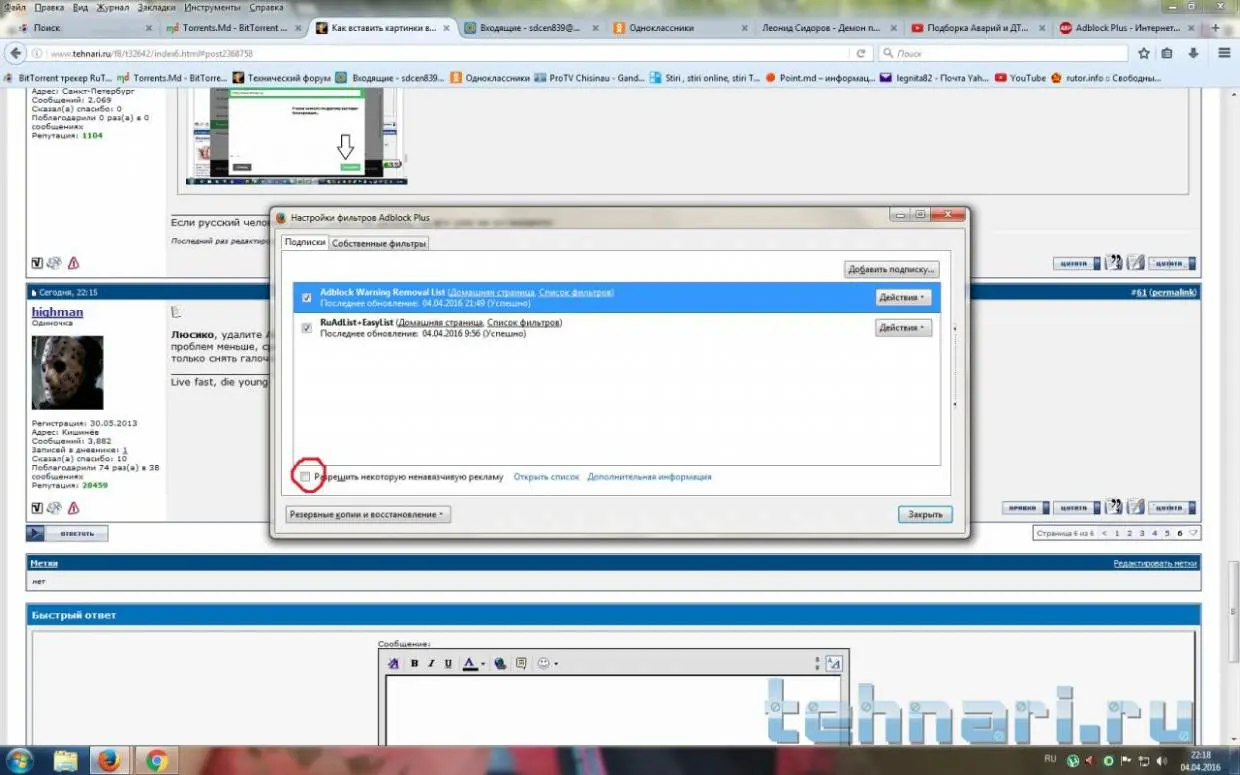This screenshot has width=1240, height=775.
Task: Open the Резервные копии и восстановление dropdown
Action: click(x=368, y=514)
